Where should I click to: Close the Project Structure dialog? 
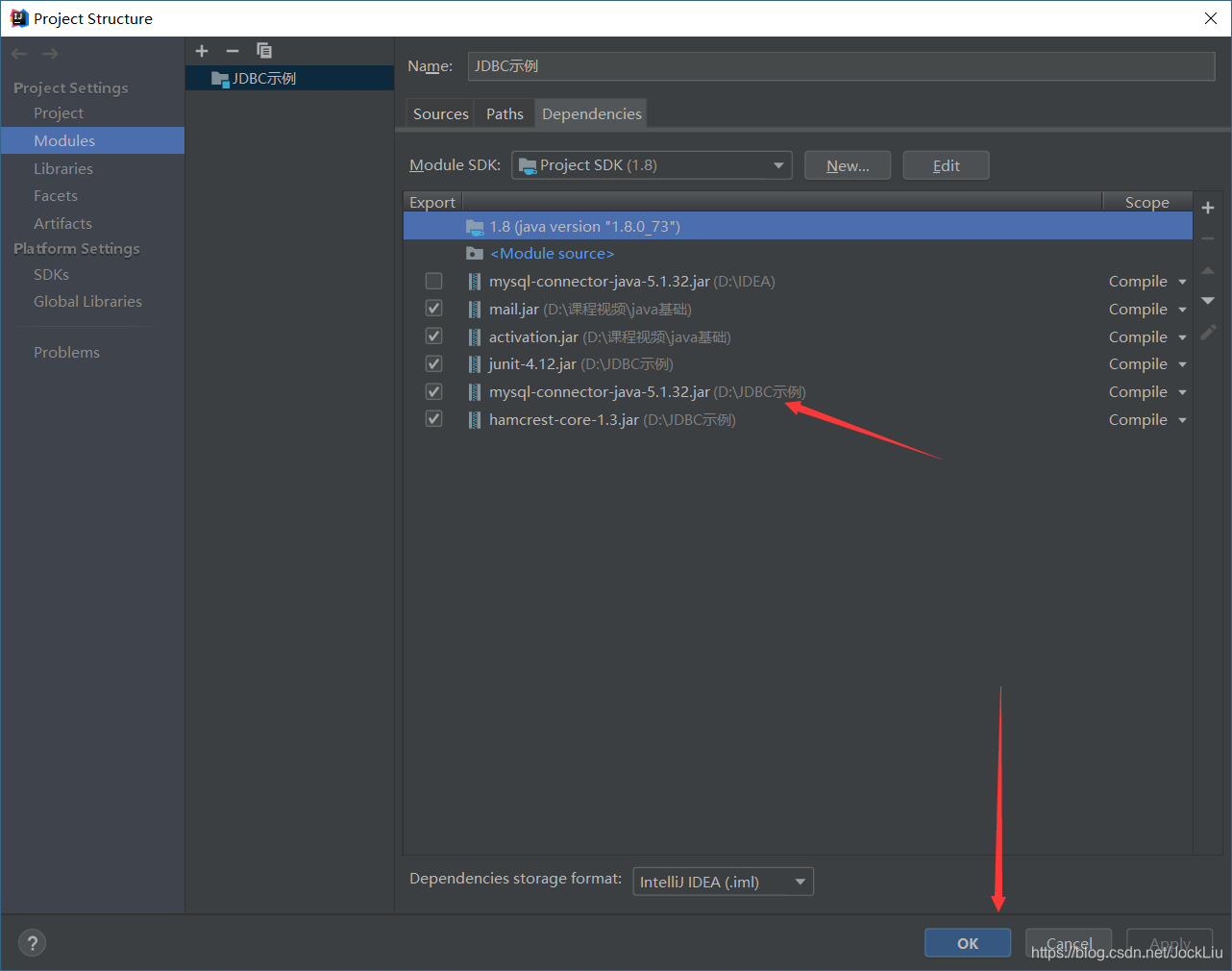click(x=1211, y=18)
